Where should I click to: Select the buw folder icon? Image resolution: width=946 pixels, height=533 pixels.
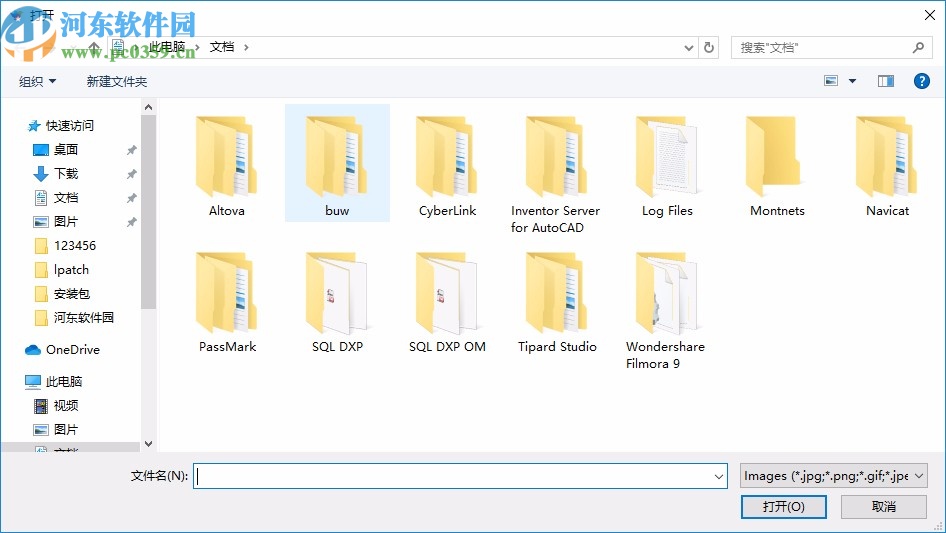point(337,157)
